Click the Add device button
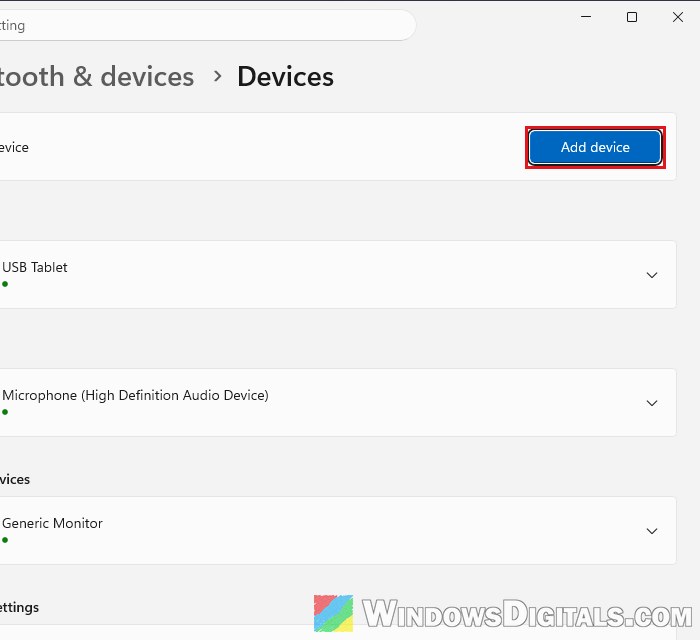Screen dimensions: 700x640 (595, 147)
